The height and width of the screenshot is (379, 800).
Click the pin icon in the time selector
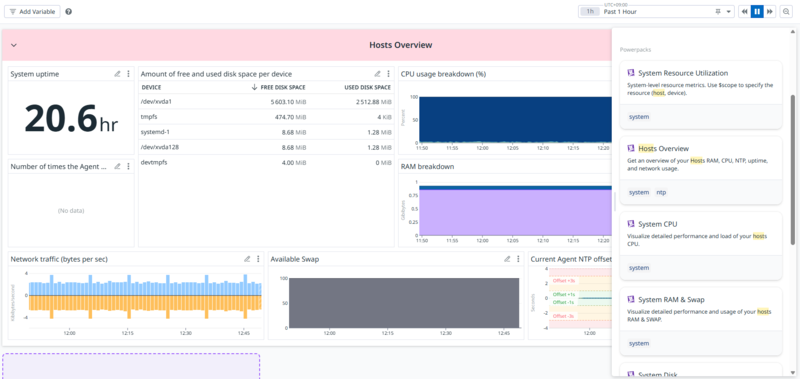(718, 11)
